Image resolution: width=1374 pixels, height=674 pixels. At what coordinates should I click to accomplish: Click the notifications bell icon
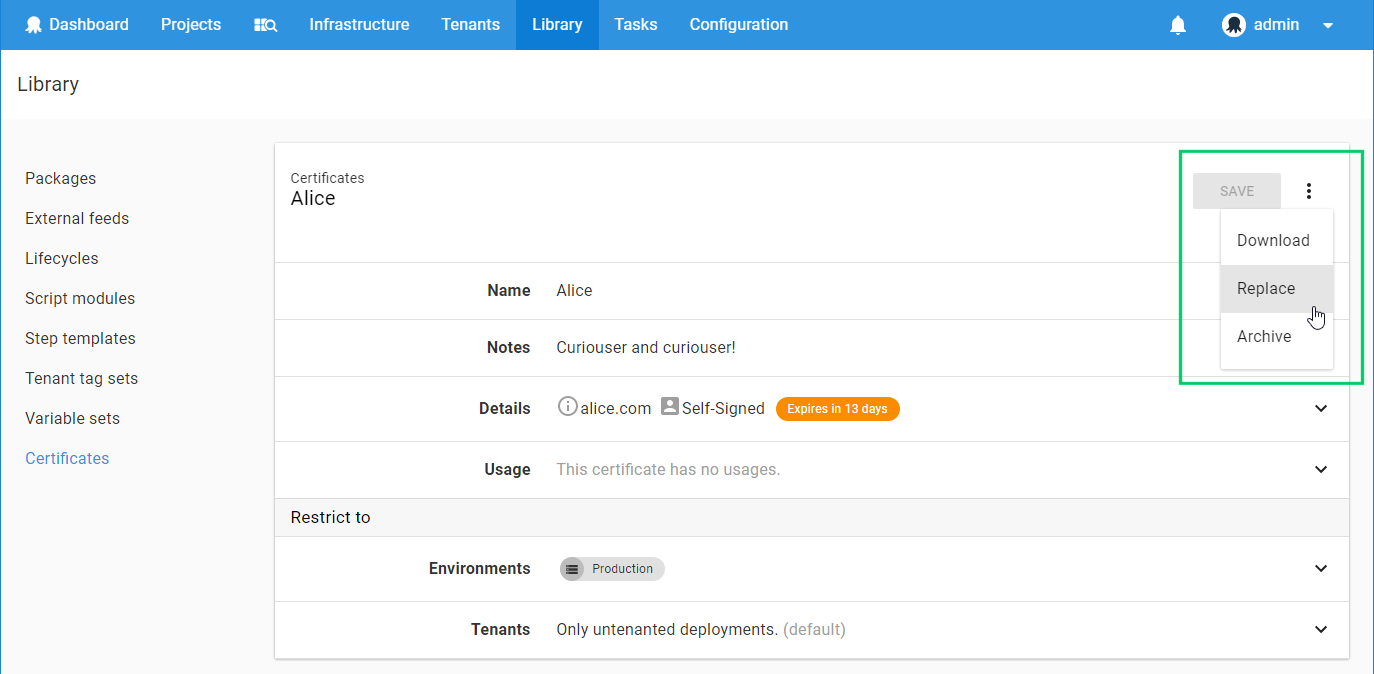[x=1178, y=25]
